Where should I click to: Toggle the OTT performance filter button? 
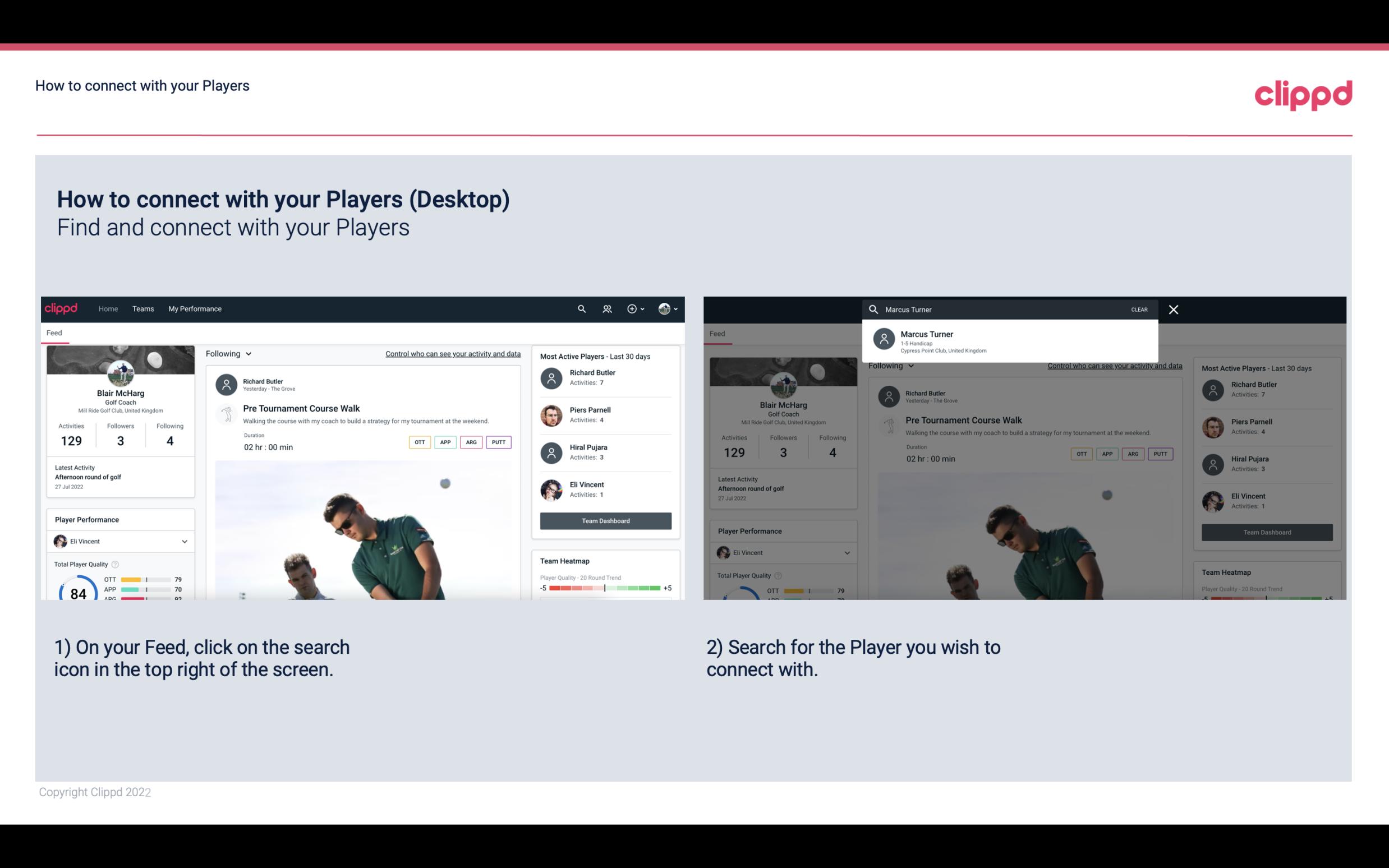419,442
